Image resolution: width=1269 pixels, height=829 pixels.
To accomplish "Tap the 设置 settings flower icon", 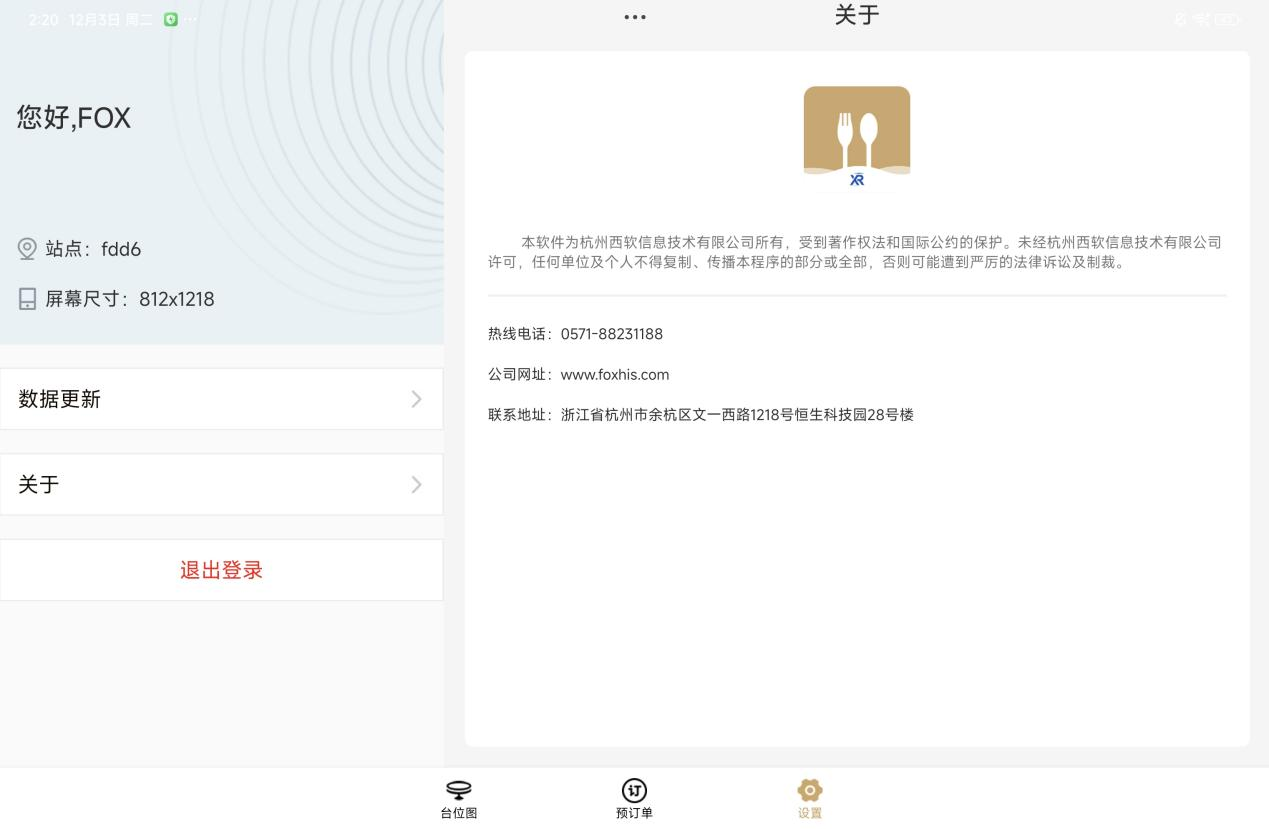I will click(809, 790).
